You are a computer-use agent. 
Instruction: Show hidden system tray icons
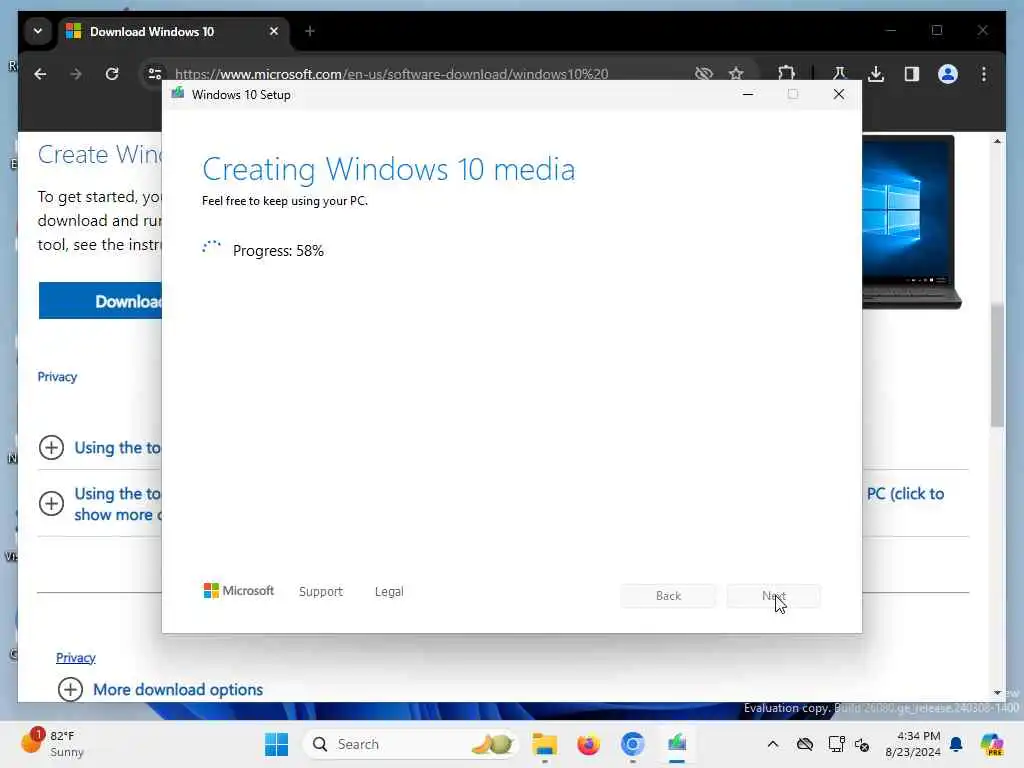tap(773, 744)
